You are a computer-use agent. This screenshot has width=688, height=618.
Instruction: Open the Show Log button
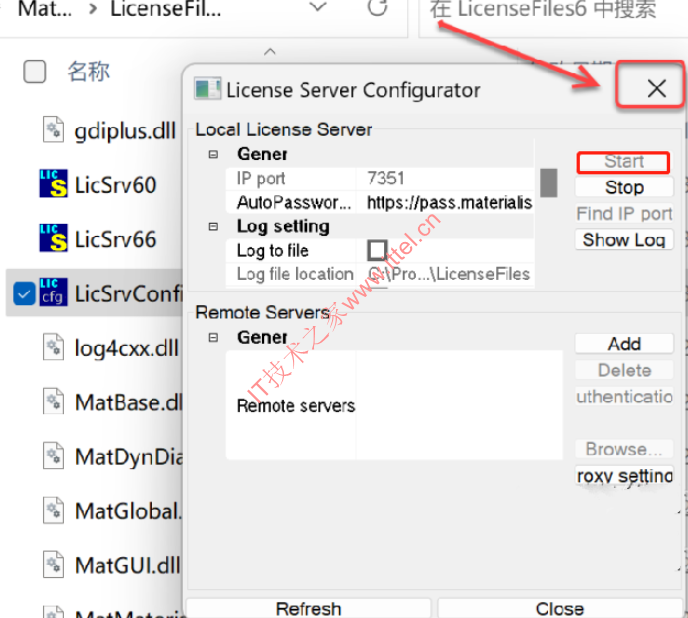tap(624, 240)
